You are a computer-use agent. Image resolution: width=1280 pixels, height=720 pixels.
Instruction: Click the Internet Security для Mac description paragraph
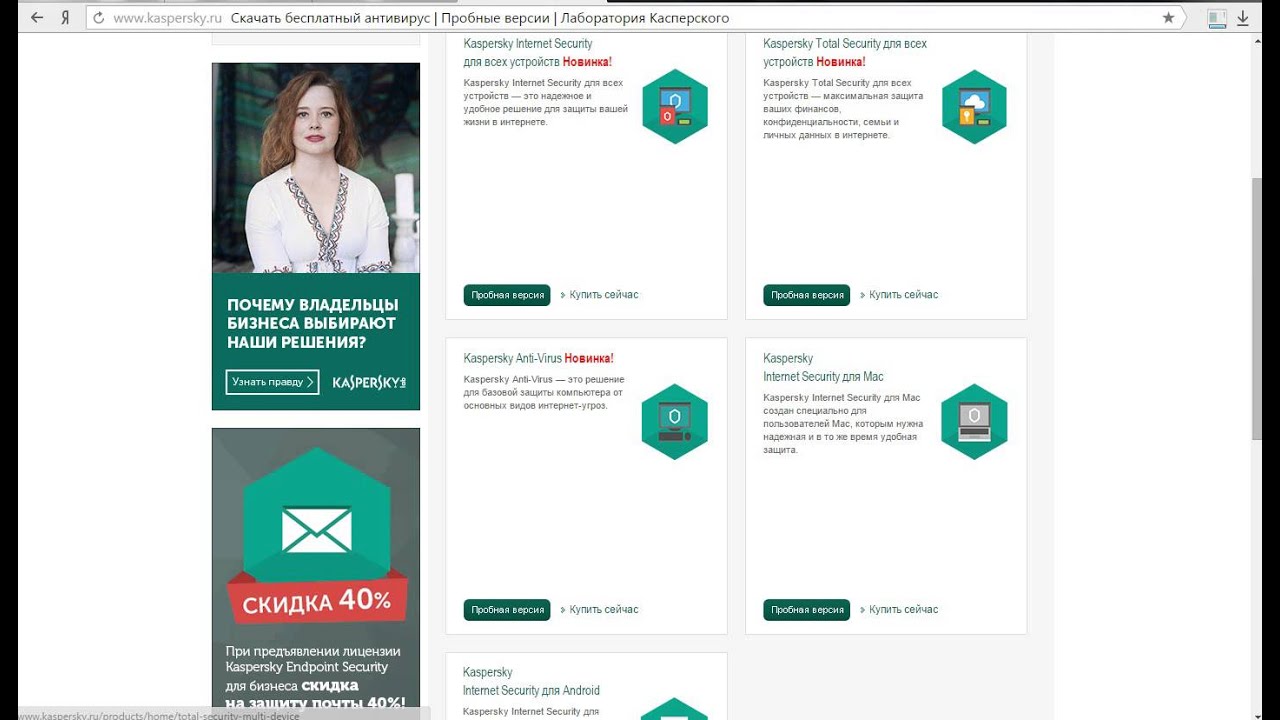(843, 424)
